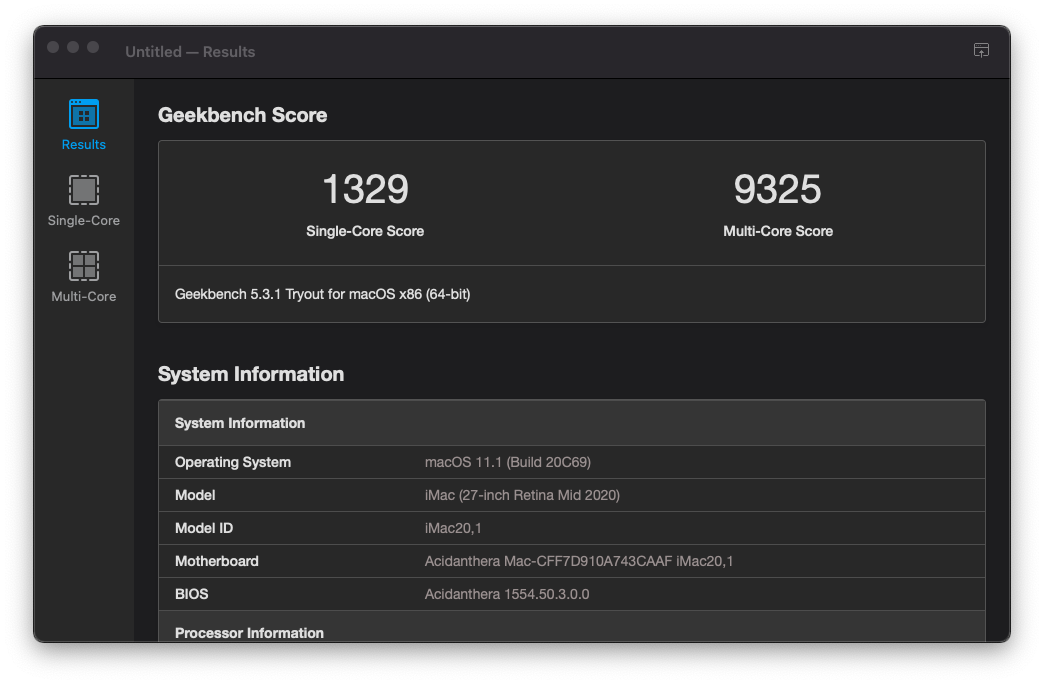Viewport: 1044px width, 684px height.
Task: Click the large 'System Information' heading
Action: point(251,374)
